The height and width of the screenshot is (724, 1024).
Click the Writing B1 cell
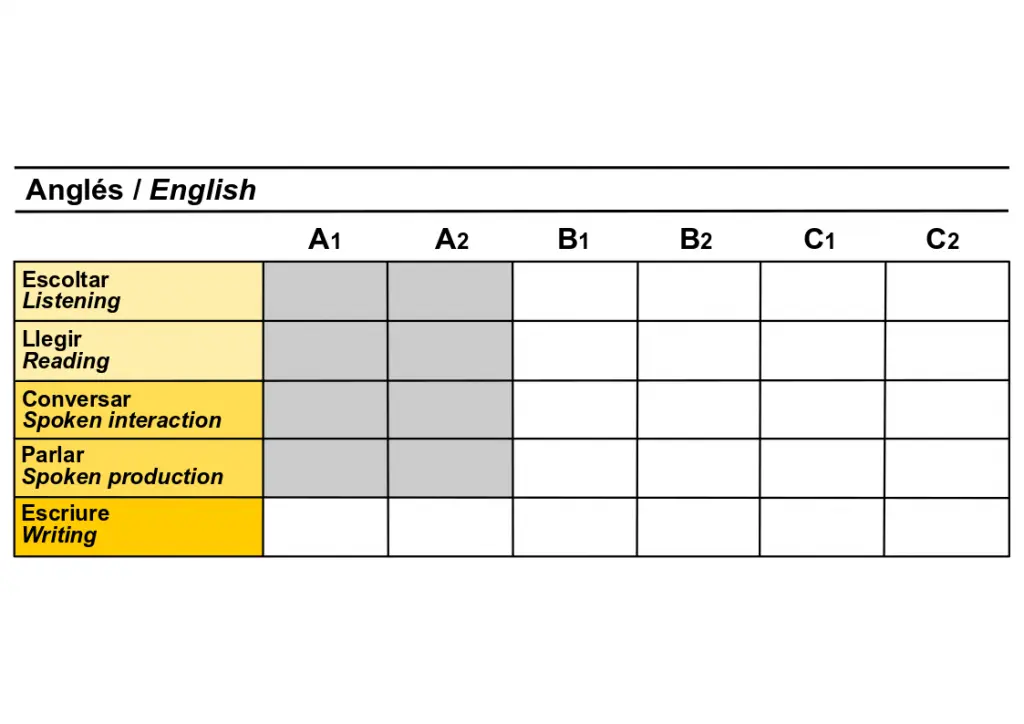coord(574,526)
